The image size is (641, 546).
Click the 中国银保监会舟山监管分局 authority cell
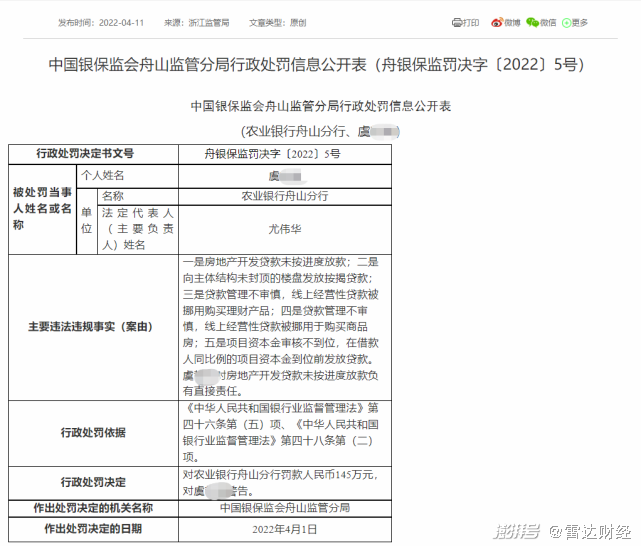coord(285,508)
